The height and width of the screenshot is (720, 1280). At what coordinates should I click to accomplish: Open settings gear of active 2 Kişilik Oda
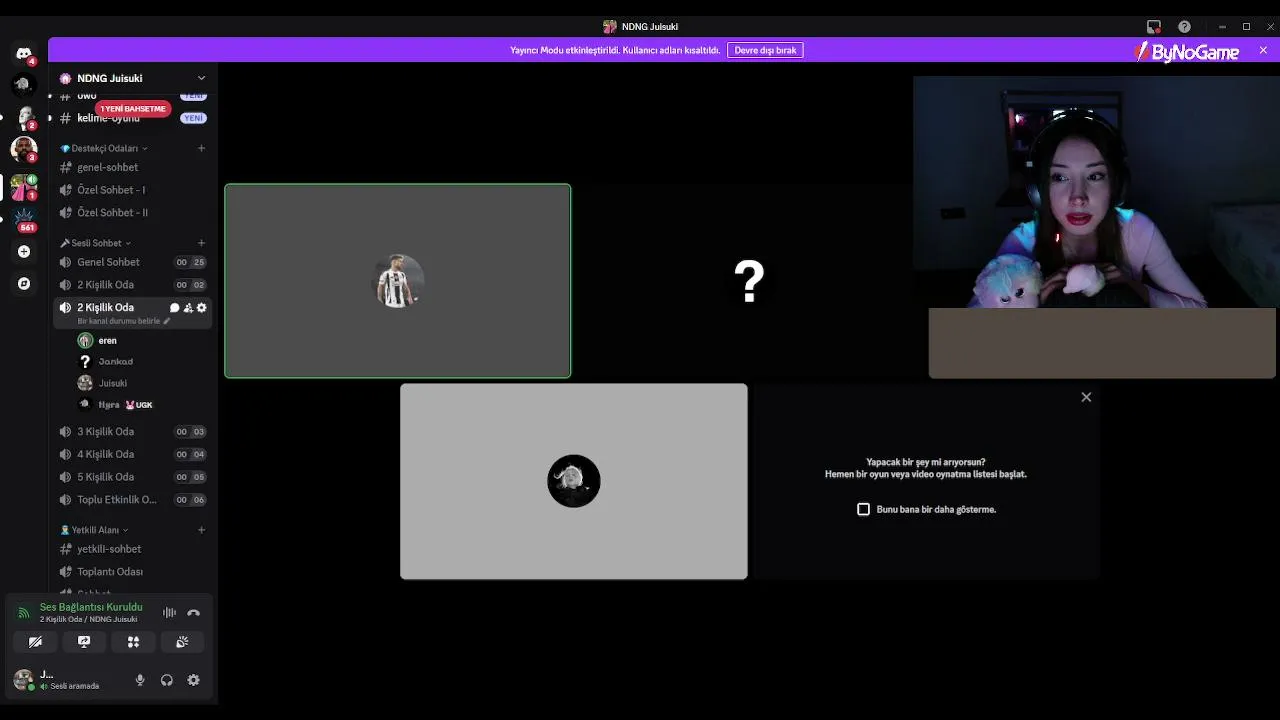(x=201, y=308)
